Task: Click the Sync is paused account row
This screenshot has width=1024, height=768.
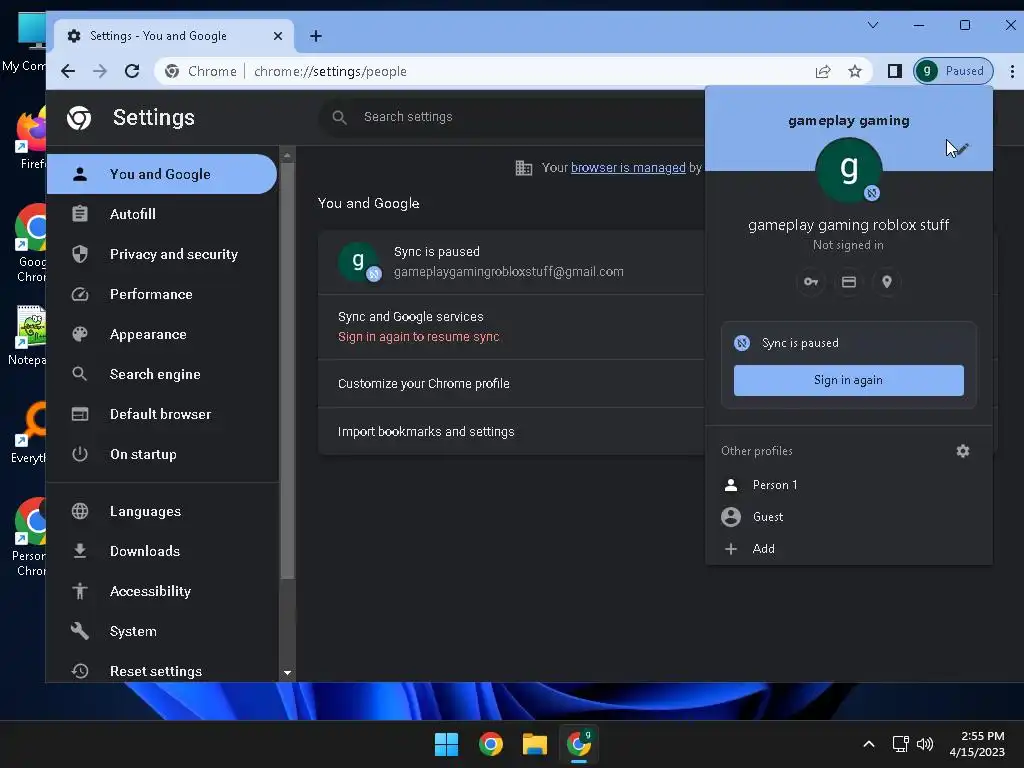Action: 511,262
